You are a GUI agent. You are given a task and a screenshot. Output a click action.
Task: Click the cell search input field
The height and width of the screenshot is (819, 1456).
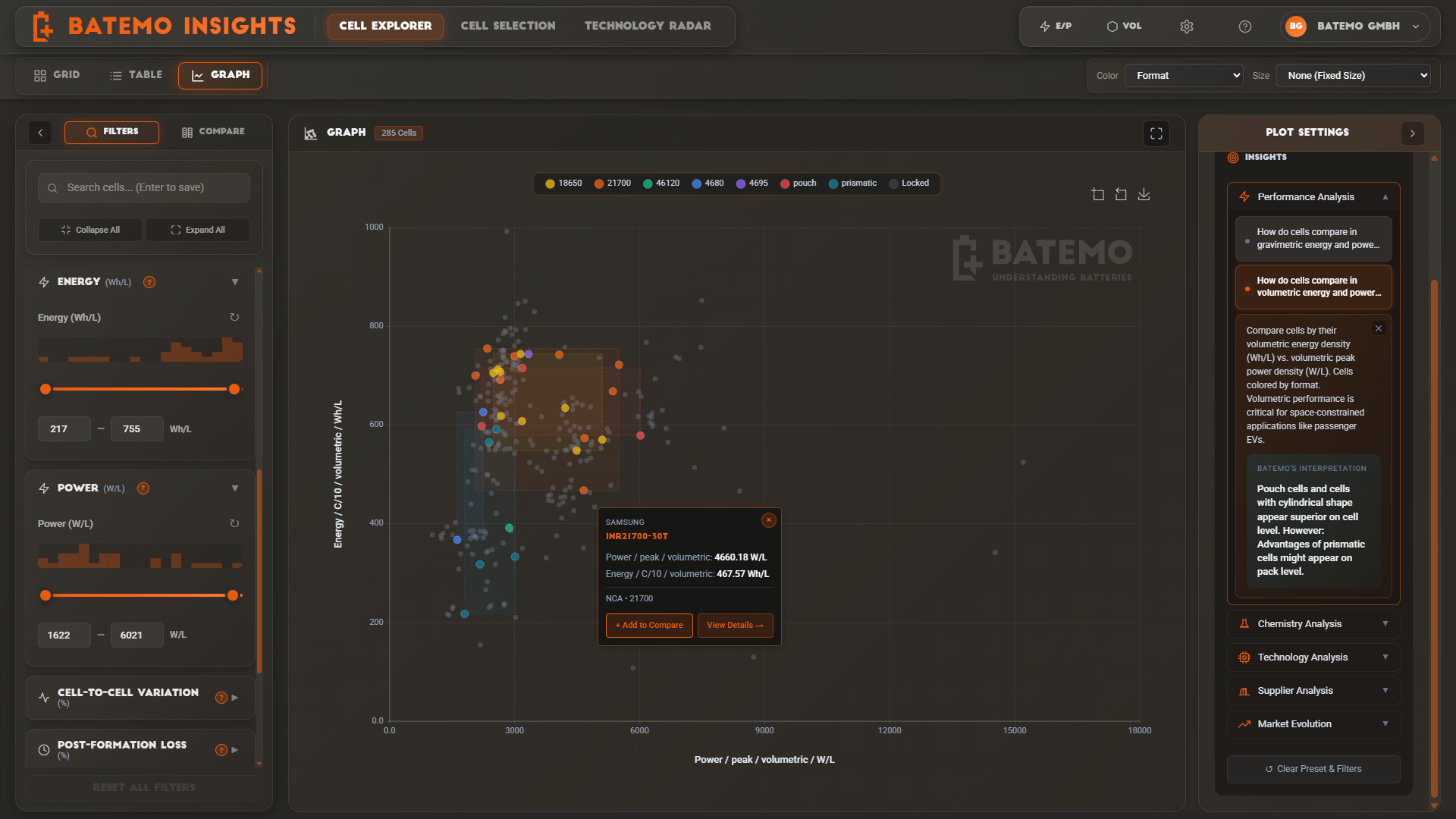pyautogui.click(x=143, y=187)
